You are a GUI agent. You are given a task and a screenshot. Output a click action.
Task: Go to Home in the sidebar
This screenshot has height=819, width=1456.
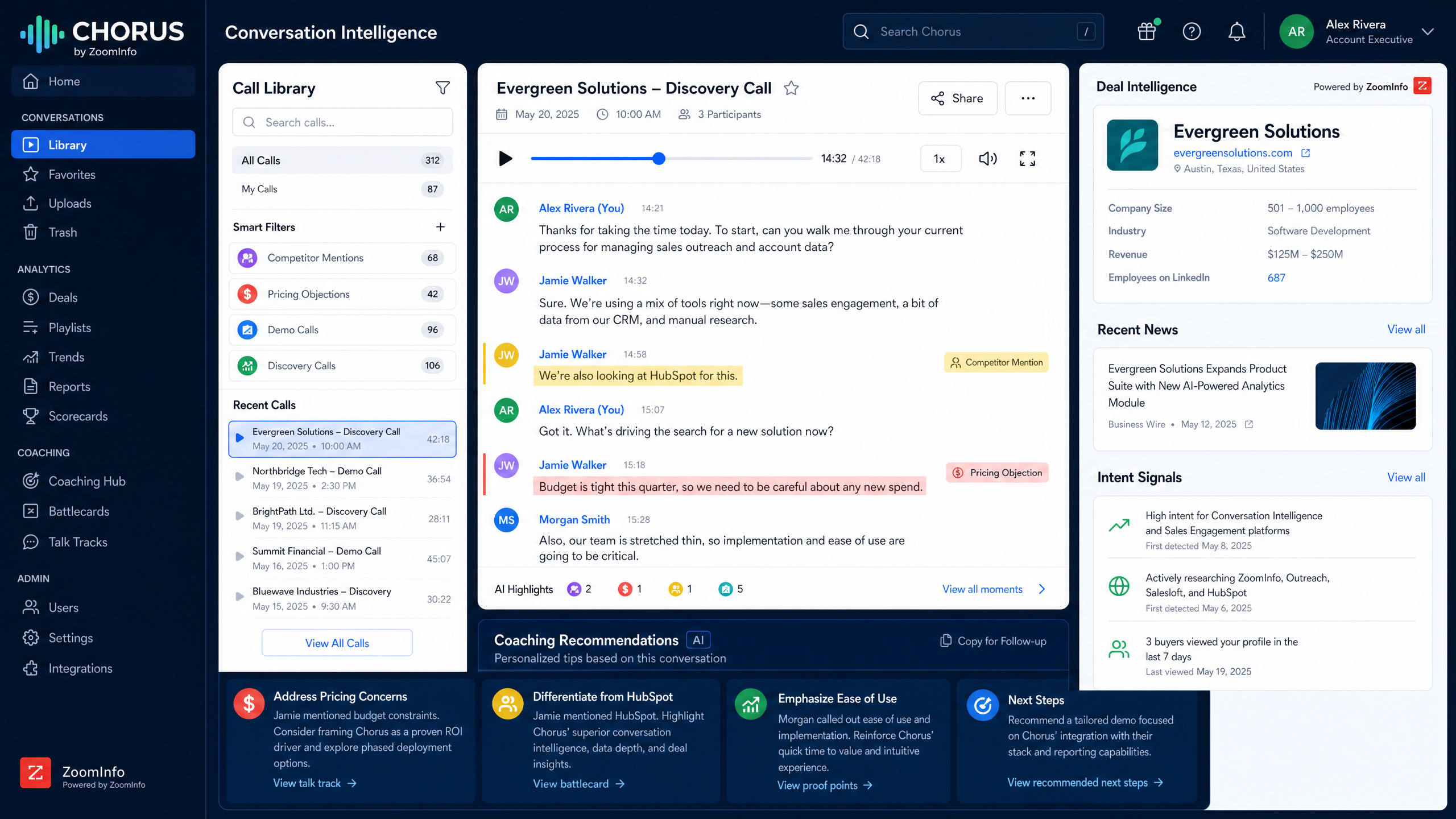tap(103, 81)
